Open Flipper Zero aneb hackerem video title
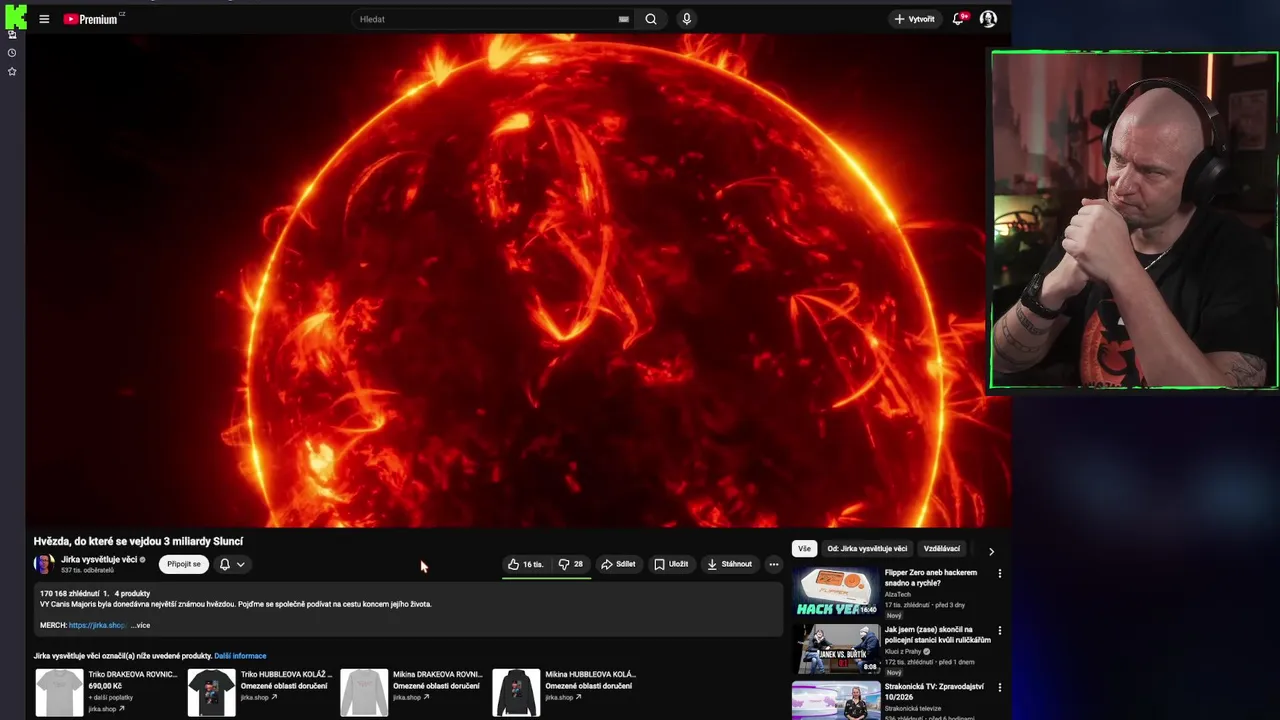The width and height of the screenshot is (1280, 720). click(931, 577)
